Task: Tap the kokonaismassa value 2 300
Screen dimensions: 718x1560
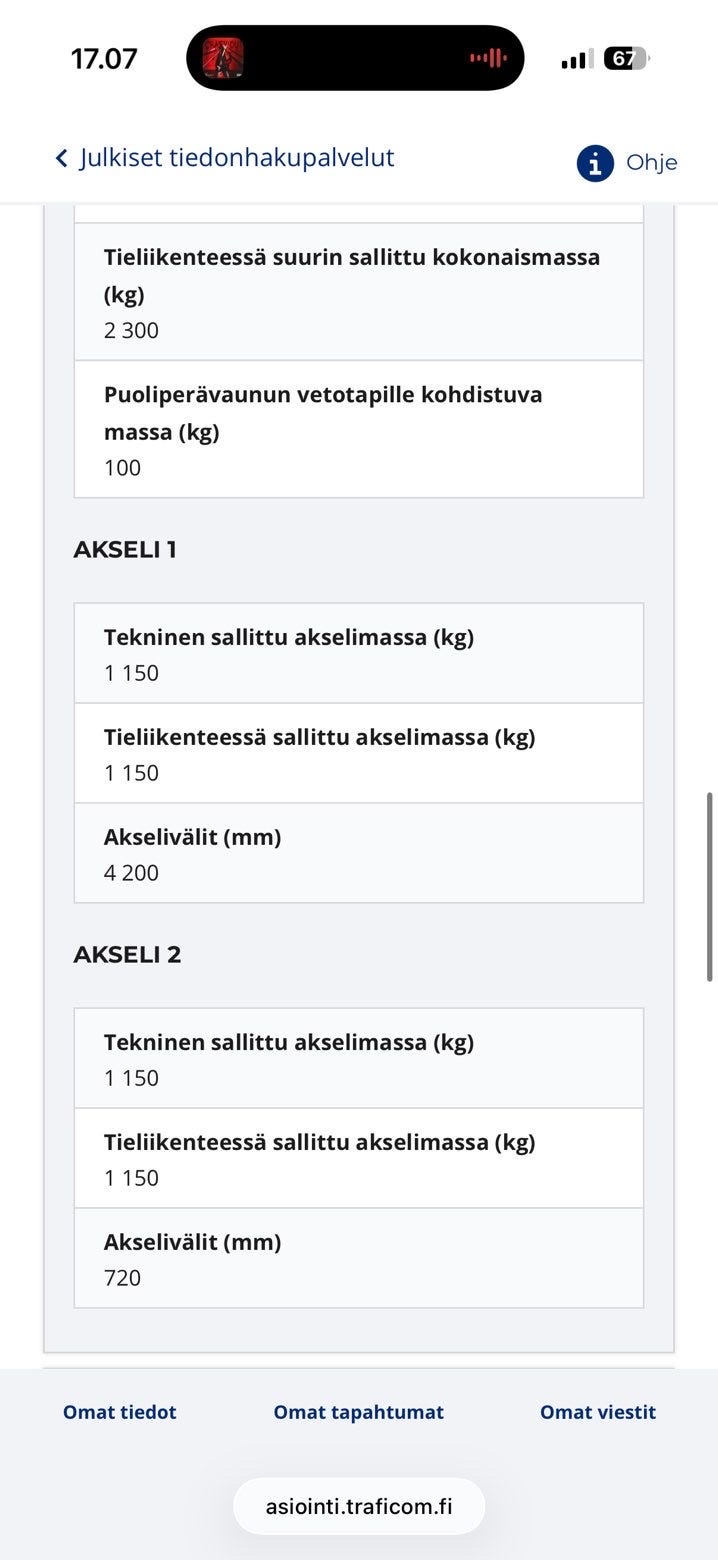Action: [x=131, y=331]
